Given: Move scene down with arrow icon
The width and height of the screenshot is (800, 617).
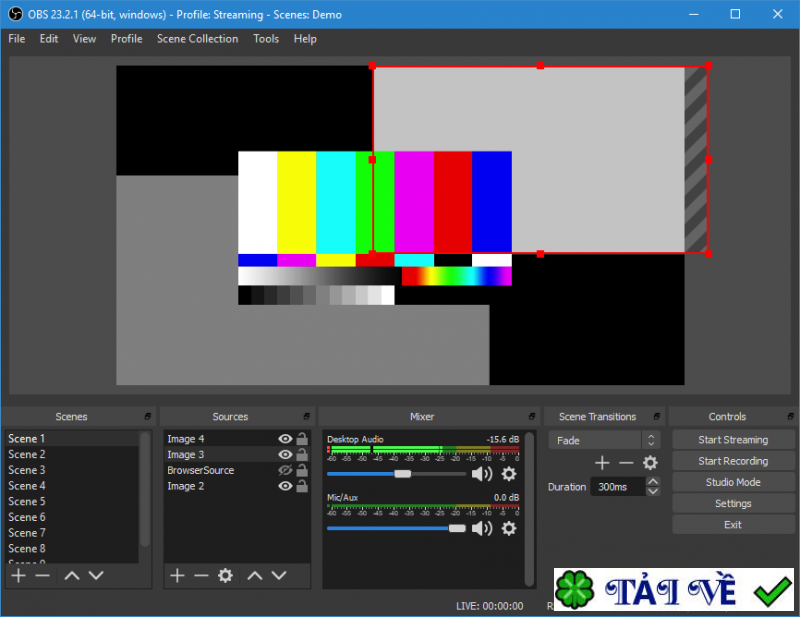Looking at the screenshot, I should click(96, 575).
